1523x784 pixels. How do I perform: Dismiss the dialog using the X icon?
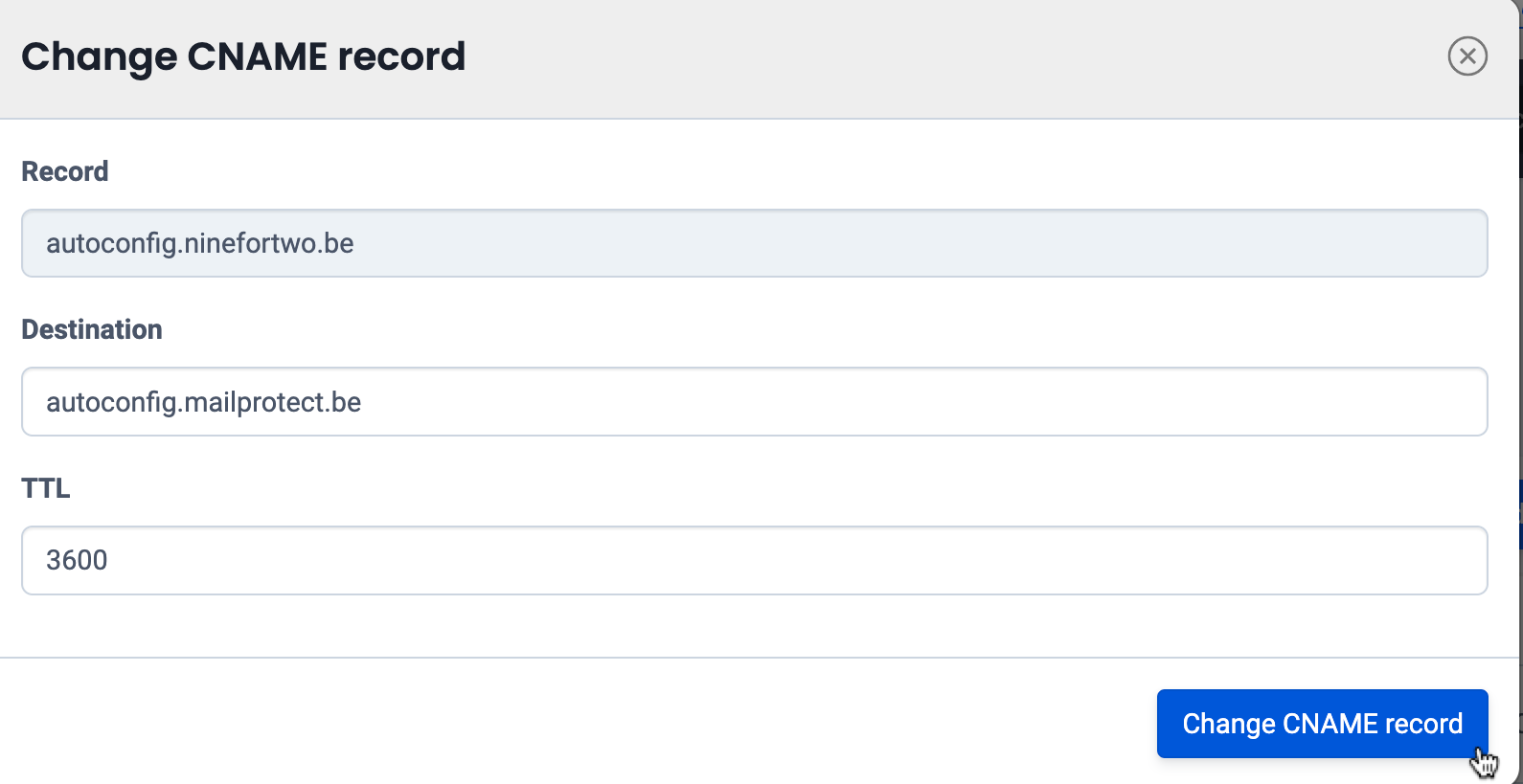[x=1466, y=56]
